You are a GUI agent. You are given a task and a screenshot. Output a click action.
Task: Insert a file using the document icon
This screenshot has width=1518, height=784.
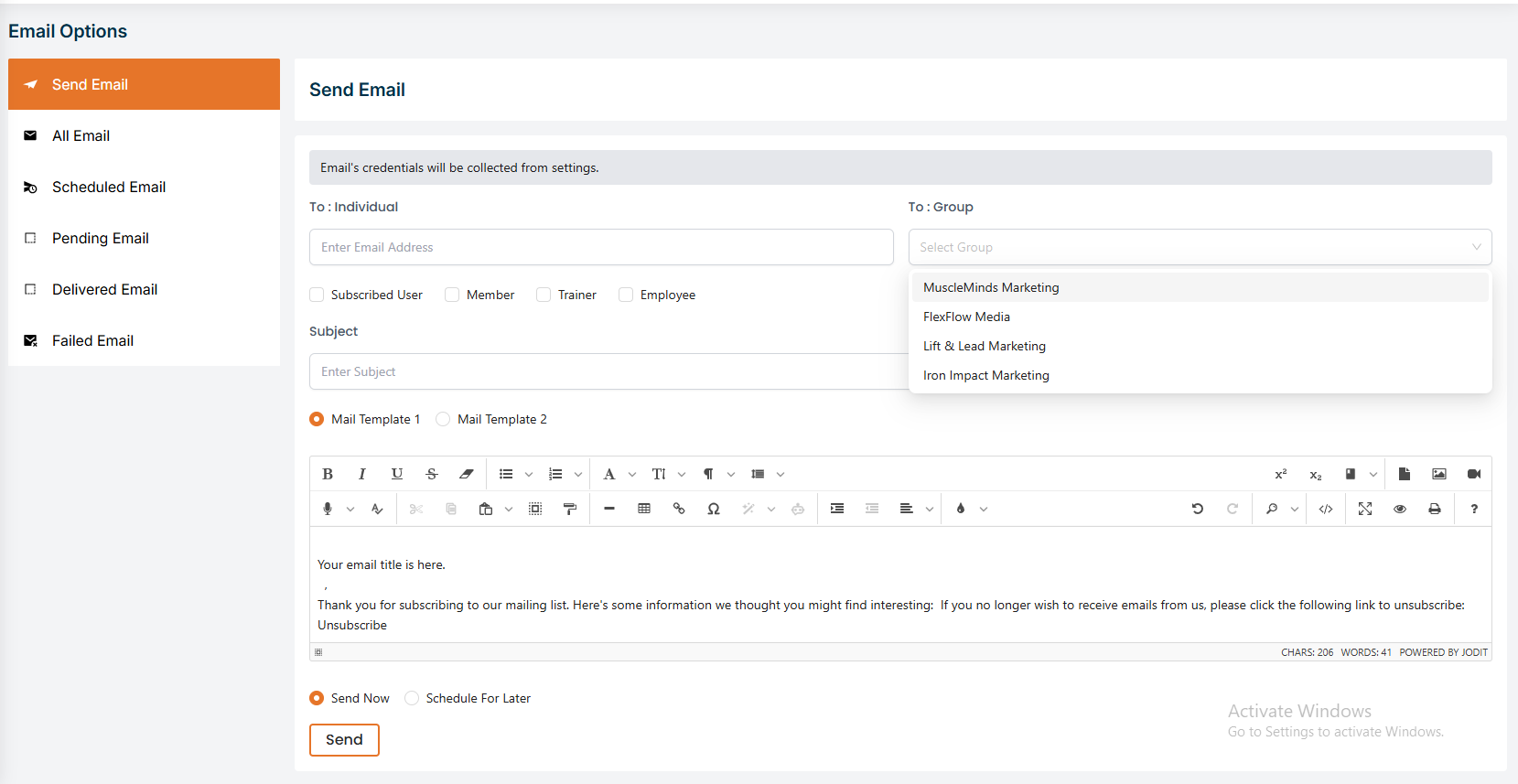(1405, 474)
